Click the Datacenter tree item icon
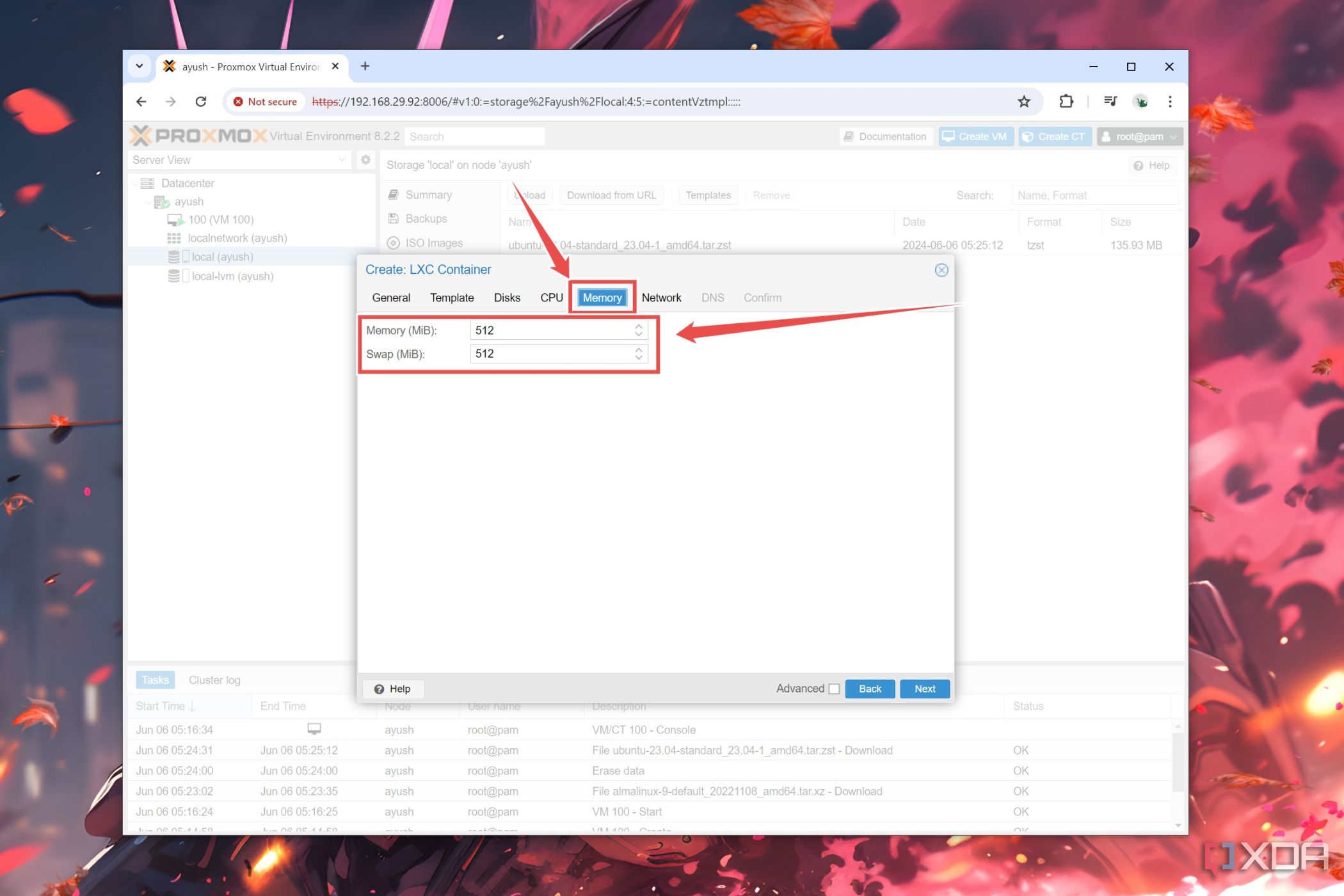 [x=149, y=182]
